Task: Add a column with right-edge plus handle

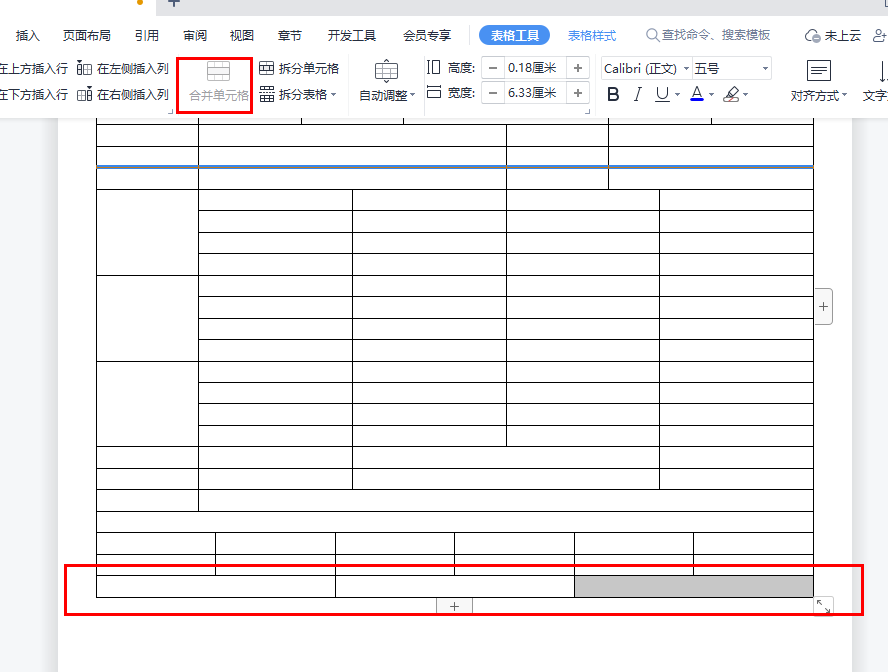Action: coord(823,306)
